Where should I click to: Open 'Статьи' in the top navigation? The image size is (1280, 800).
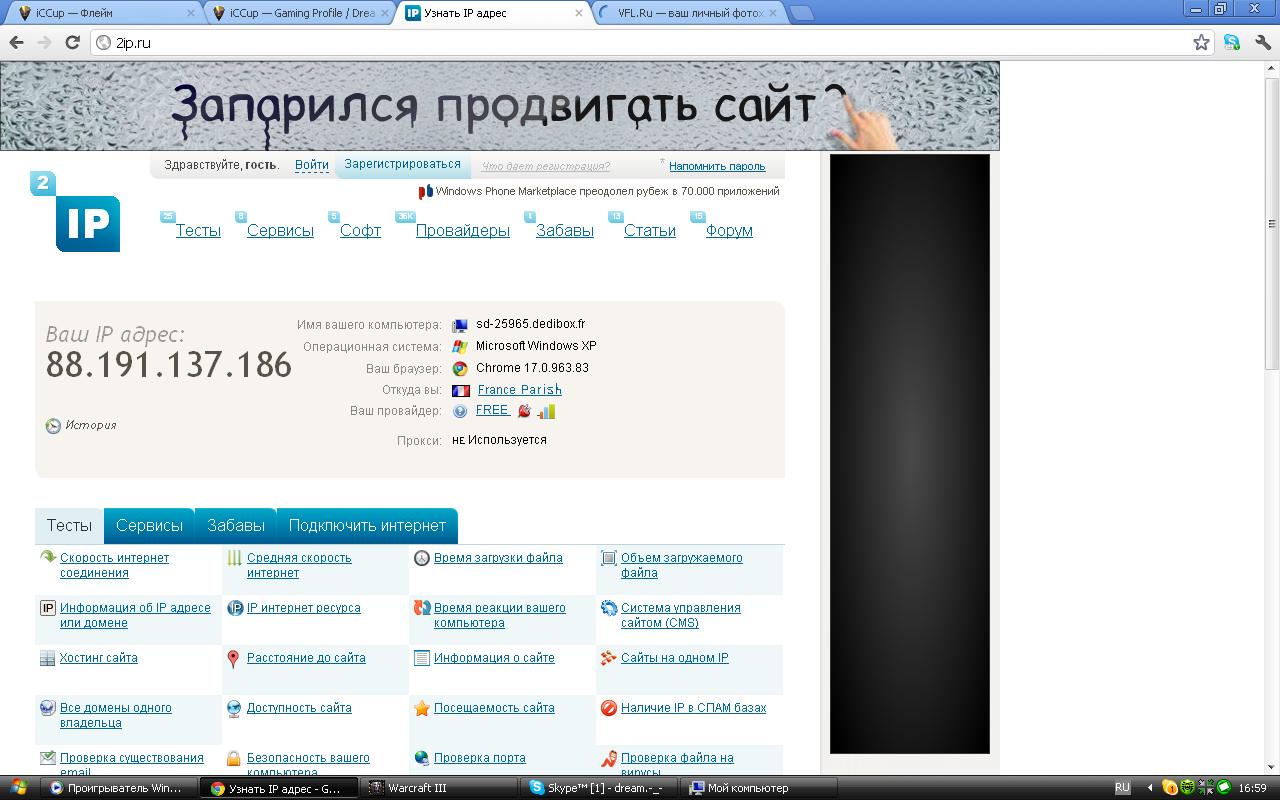coord(650,231)
